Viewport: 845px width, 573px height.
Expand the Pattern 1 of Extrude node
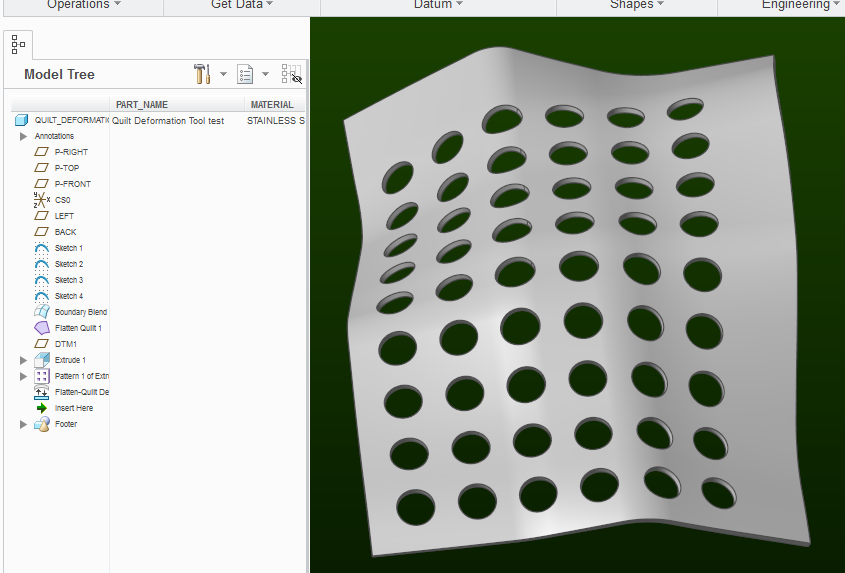click(23, 376)
